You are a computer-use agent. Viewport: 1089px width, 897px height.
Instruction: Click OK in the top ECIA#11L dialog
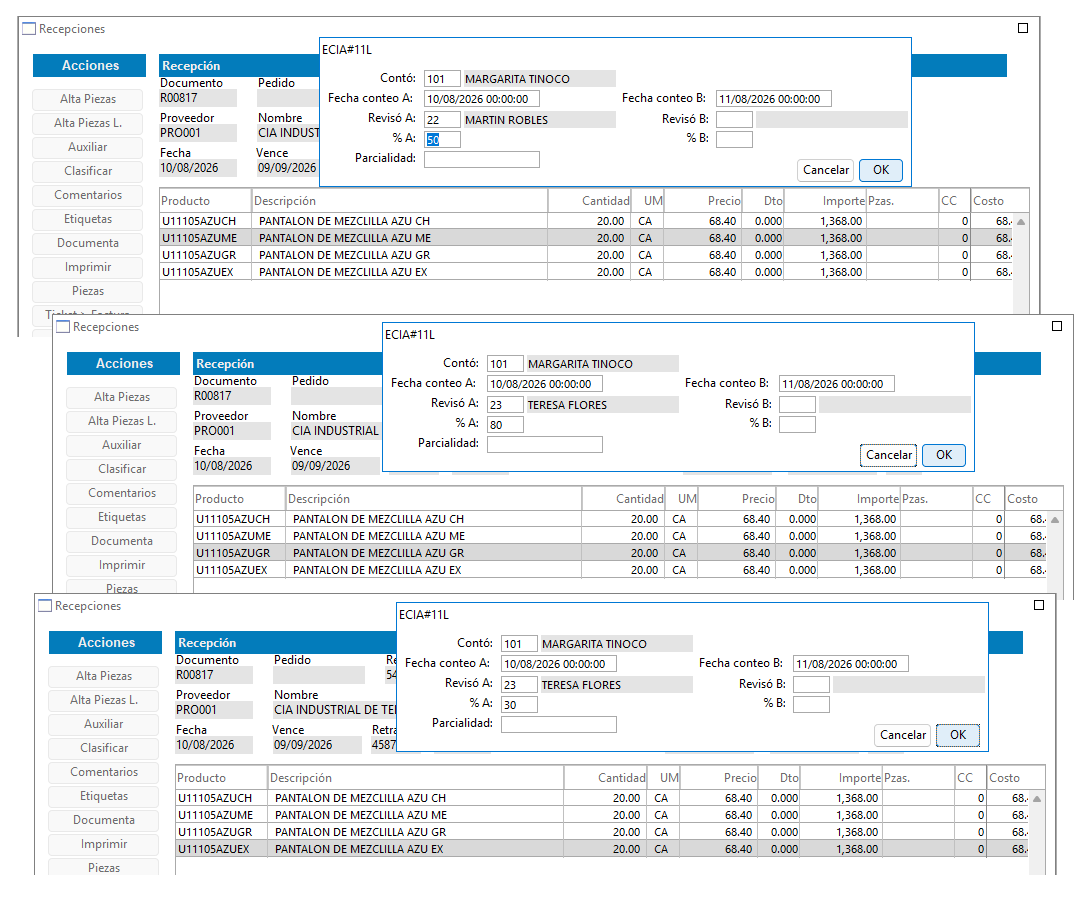coord(881,170)
